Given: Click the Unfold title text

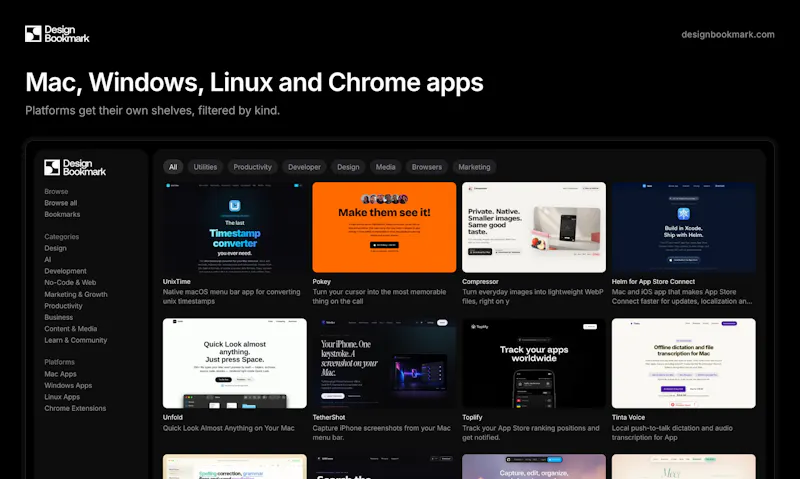Looking at the screenshot, I should (x=172, y=417).
